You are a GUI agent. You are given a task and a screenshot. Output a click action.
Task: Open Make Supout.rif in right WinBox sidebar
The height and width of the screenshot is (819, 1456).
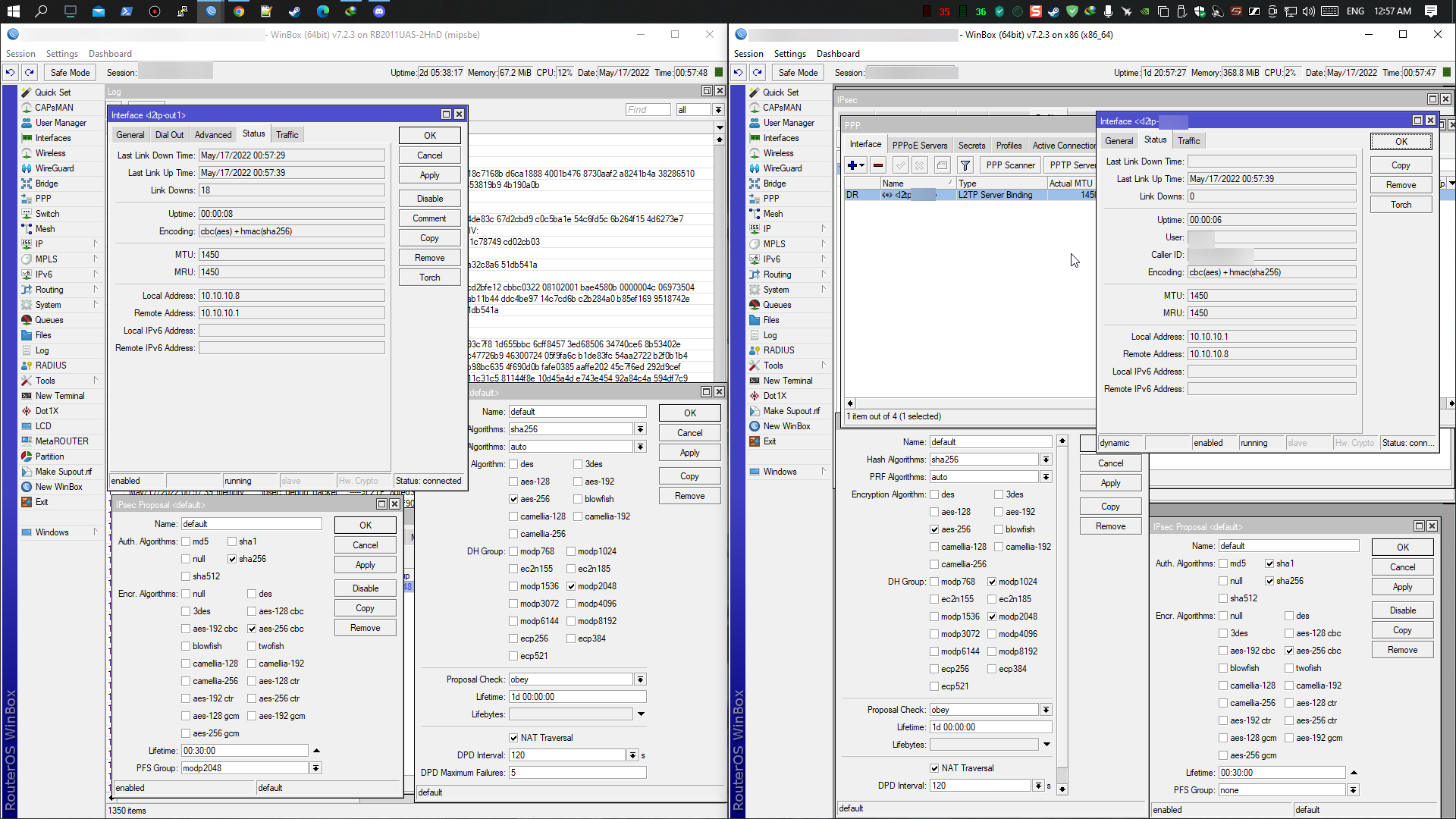click(x=791, y=411)
